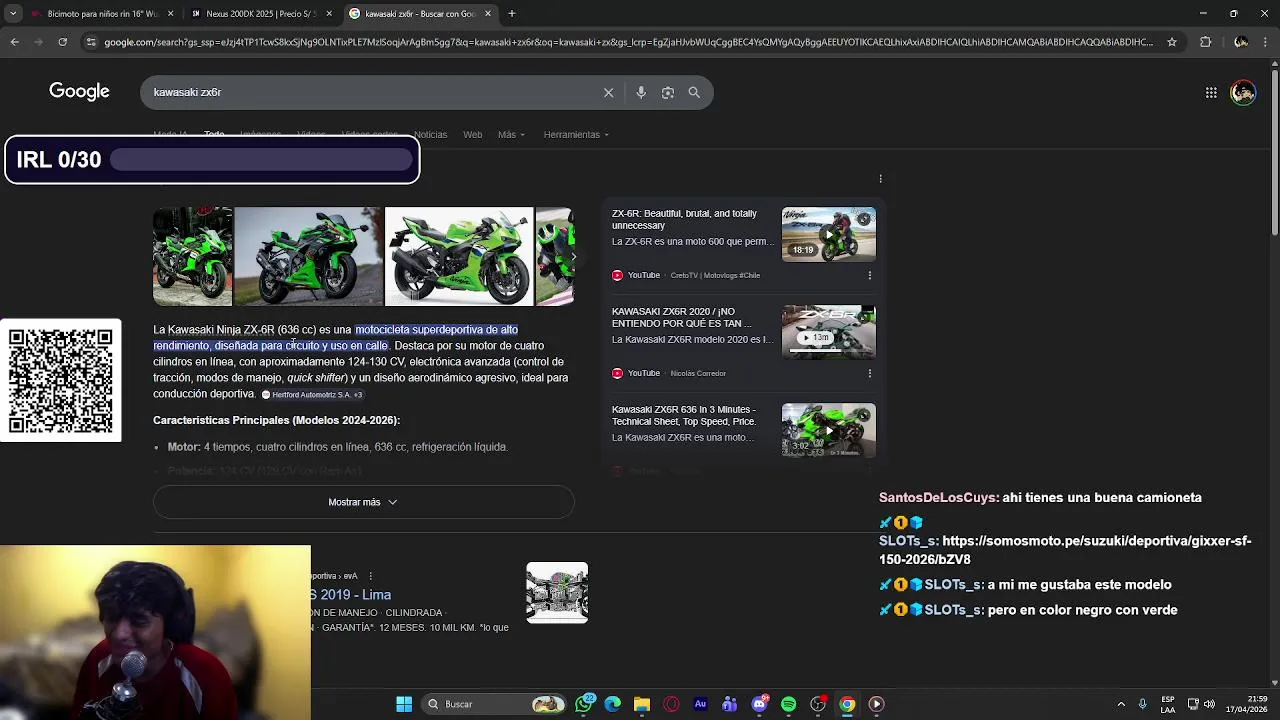Open the Chrome profile avatar in the toolbar

(x=1241, y=42)
